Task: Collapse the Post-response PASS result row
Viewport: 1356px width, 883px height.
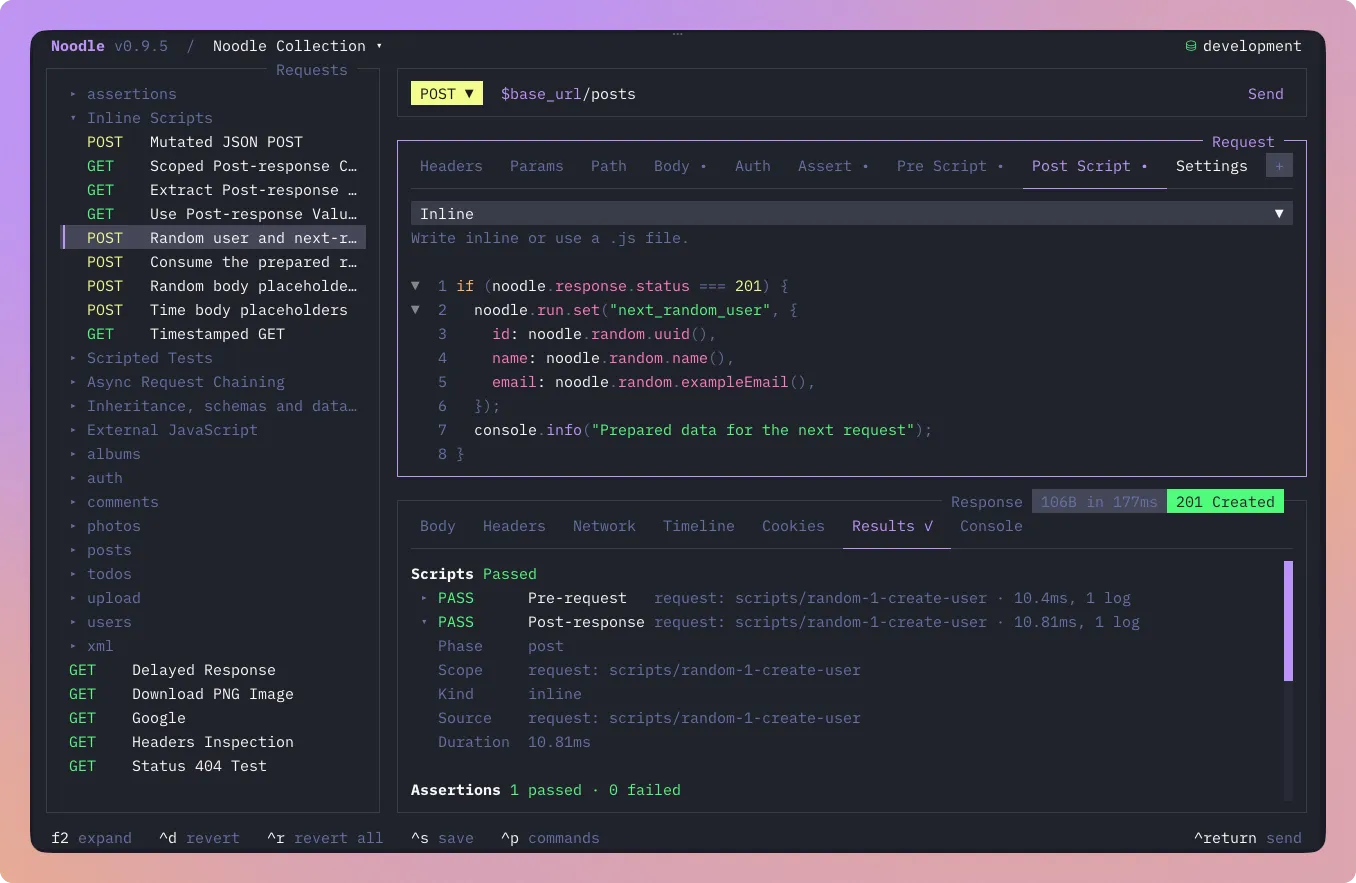Action: click(x=424, y=622)
